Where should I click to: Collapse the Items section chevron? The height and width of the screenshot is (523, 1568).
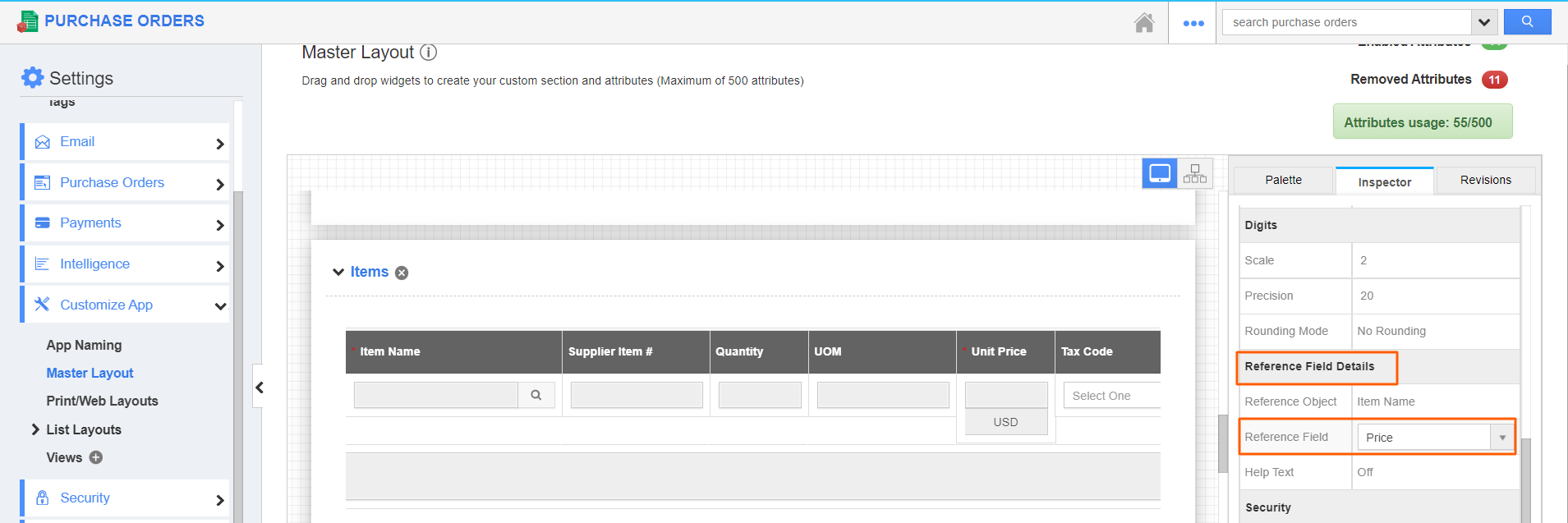point(338,273)
